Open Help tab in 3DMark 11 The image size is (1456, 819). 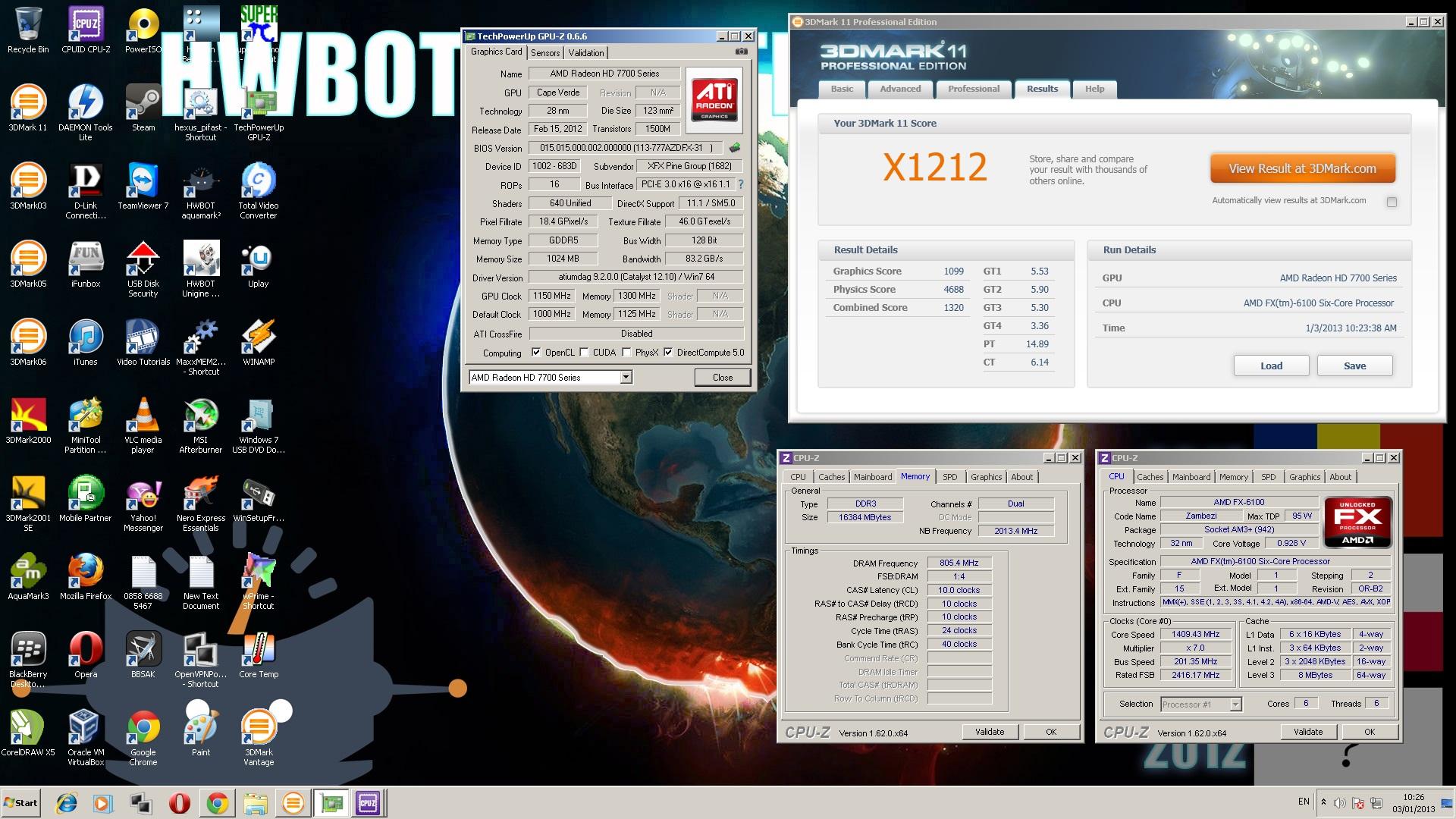[x=1094, y=89]
